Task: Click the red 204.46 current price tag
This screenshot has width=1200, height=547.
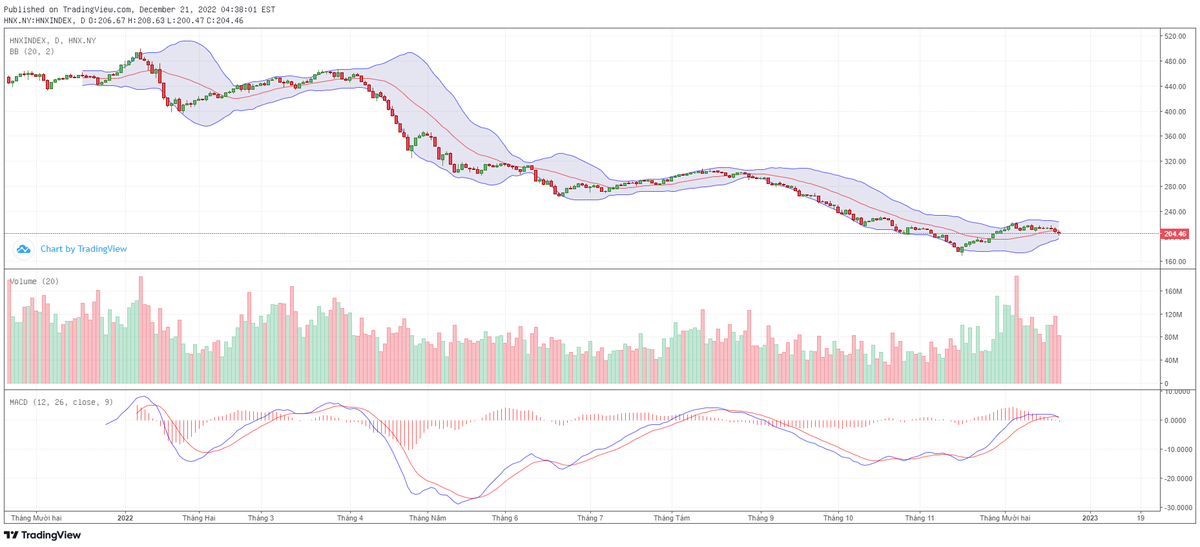Action: coord(1174,234)
